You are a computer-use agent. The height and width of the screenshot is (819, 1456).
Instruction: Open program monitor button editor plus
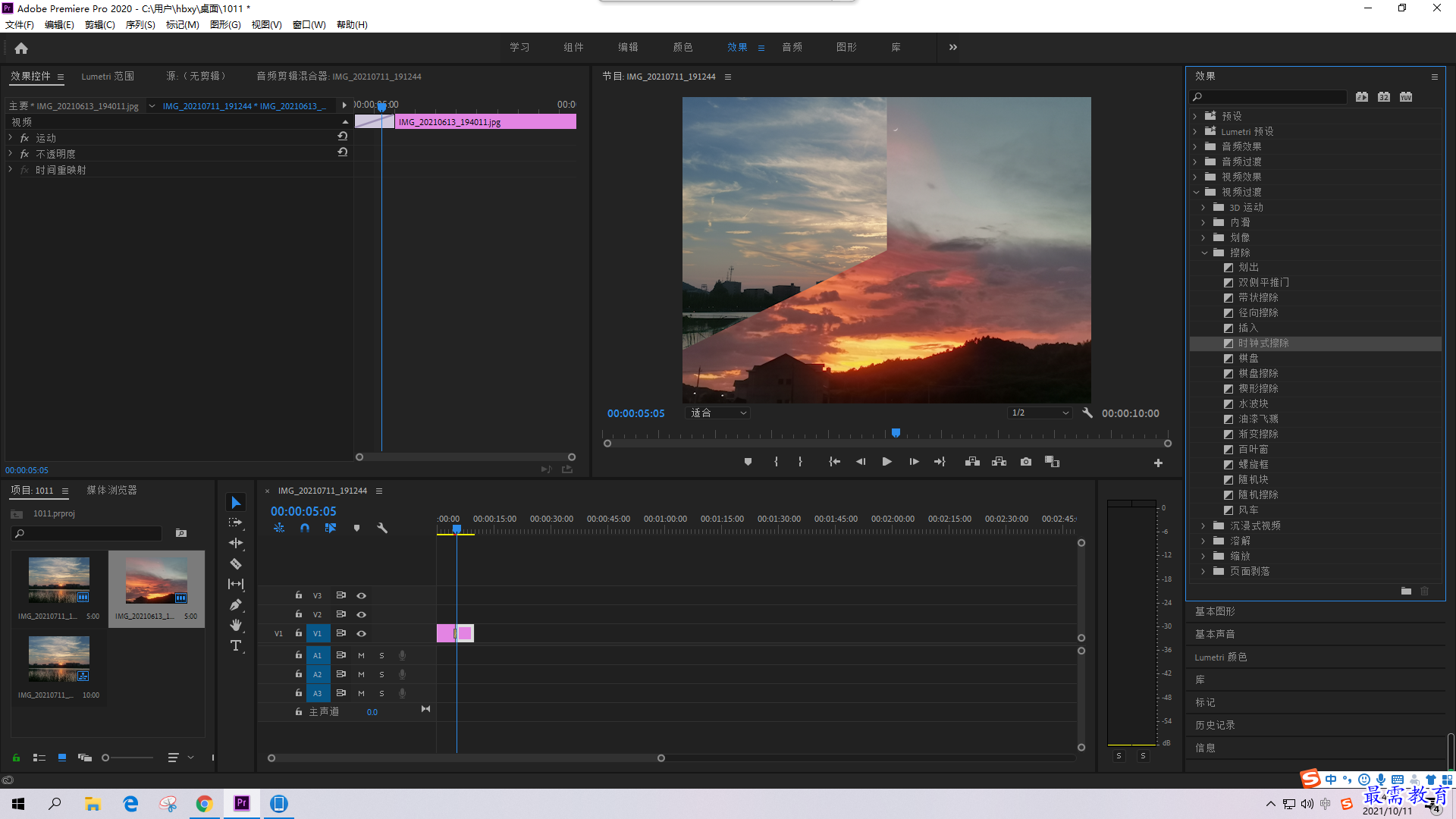coord(1158,463)
